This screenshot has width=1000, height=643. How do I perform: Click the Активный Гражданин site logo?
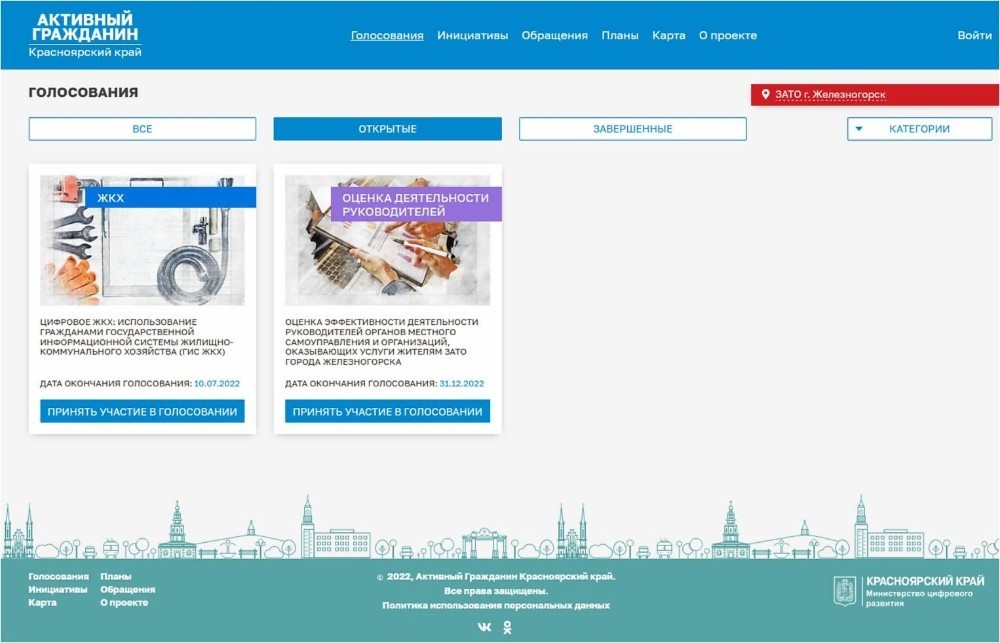[85, 35]
